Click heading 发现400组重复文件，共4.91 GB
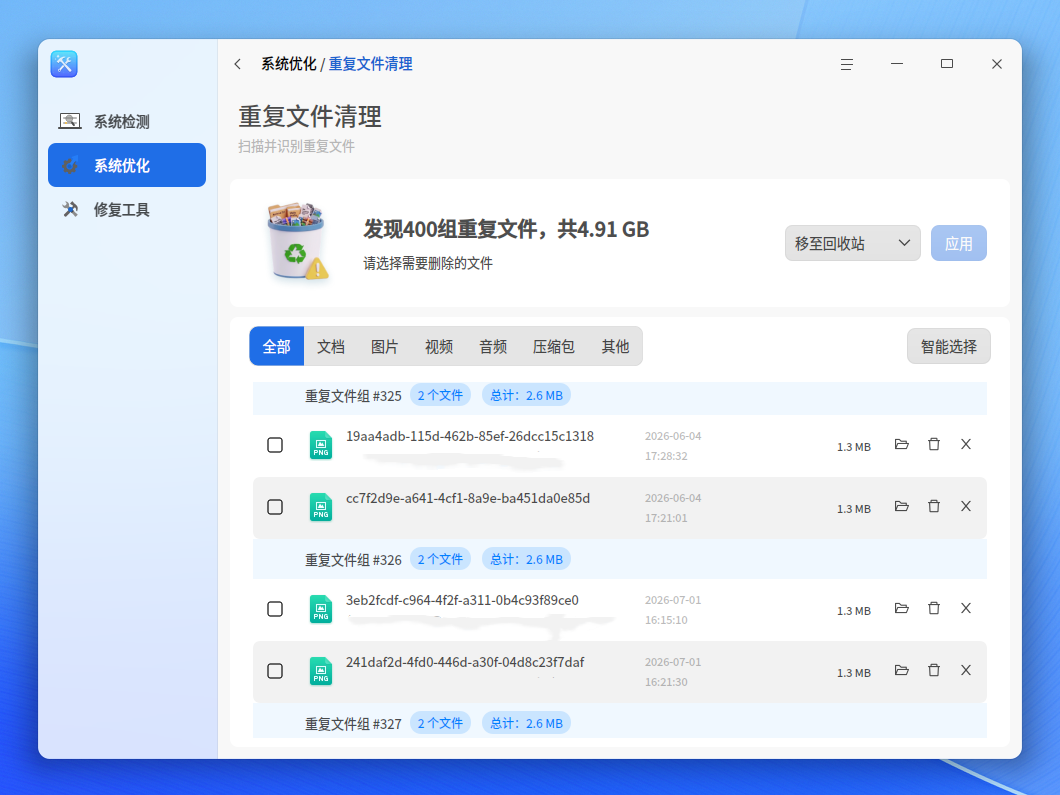 tap(506, 229)
